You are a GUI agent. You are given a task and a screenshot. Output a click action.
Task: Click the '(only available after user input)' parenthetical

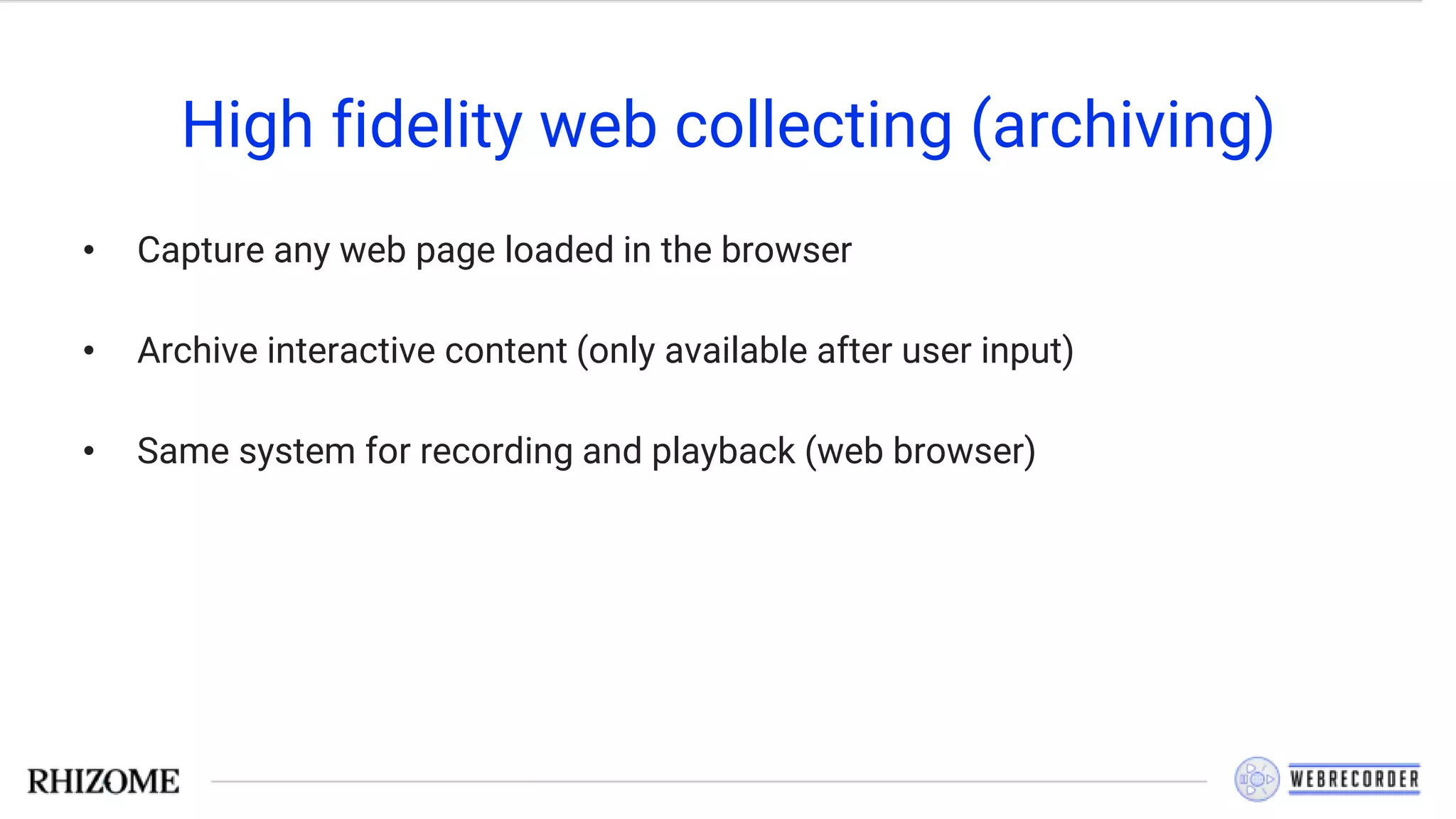(825, 351)
